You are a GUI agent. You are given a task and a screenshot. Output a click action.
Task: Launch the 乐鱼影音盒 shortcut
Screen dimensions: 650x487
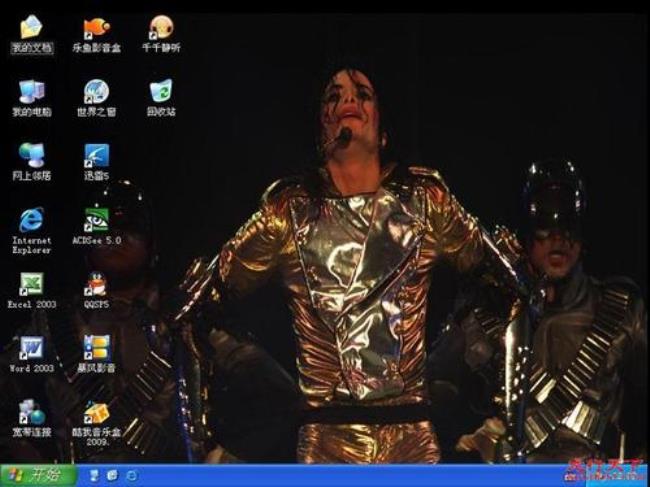[x=97, y=34]
